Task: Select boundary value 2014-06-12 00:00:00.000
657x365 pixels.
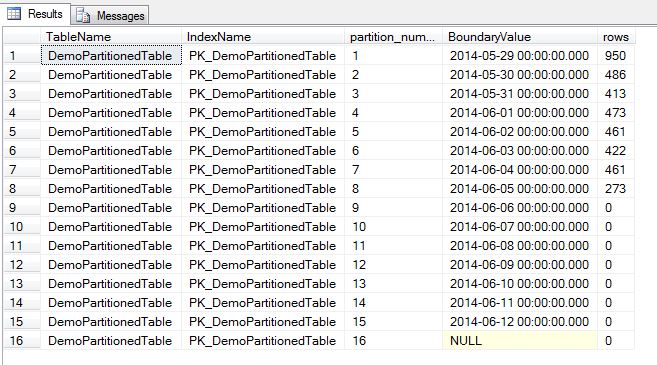Action: 520,321
